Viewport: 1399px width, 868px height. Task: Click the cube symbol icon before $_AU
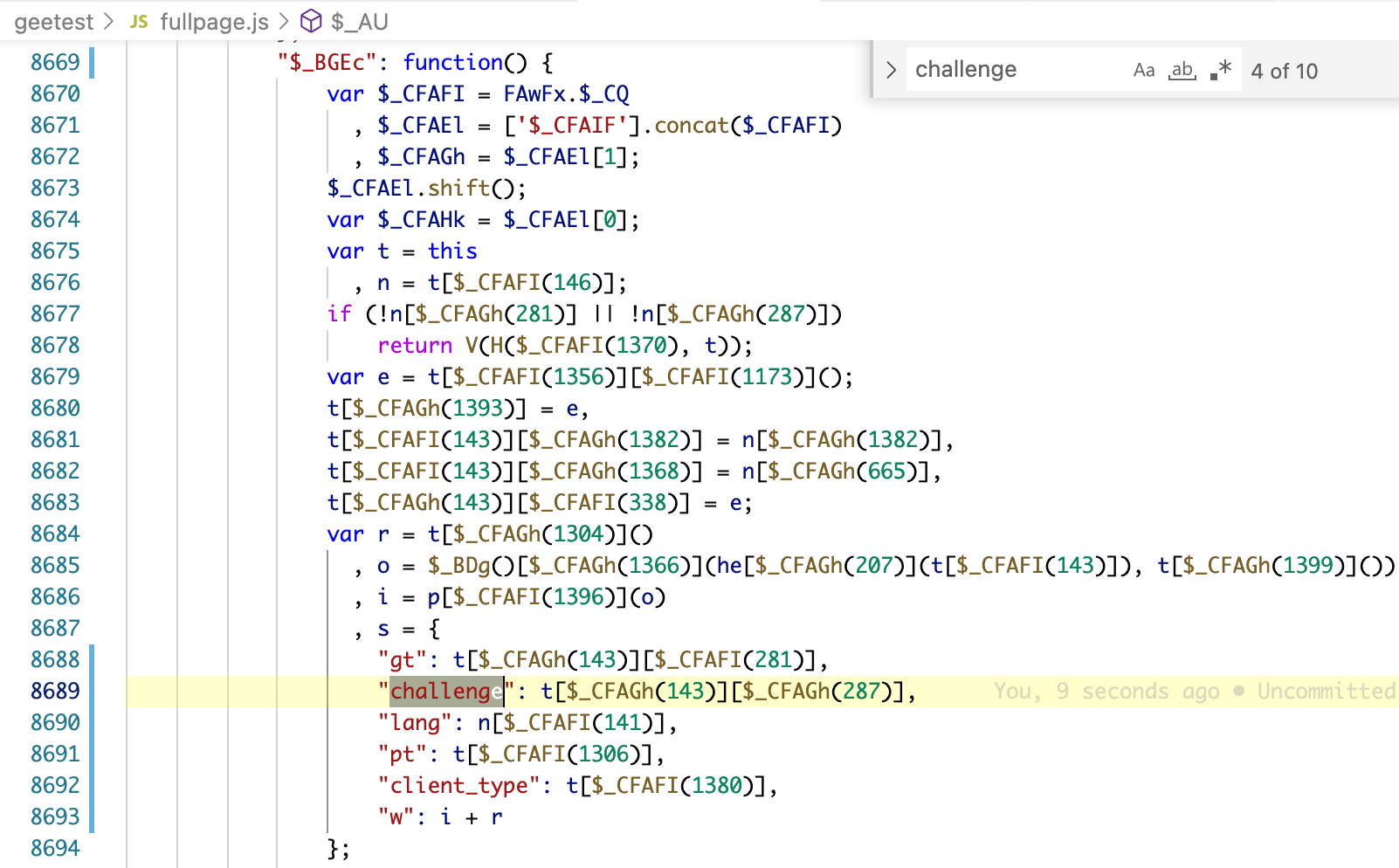click(311, 21)
